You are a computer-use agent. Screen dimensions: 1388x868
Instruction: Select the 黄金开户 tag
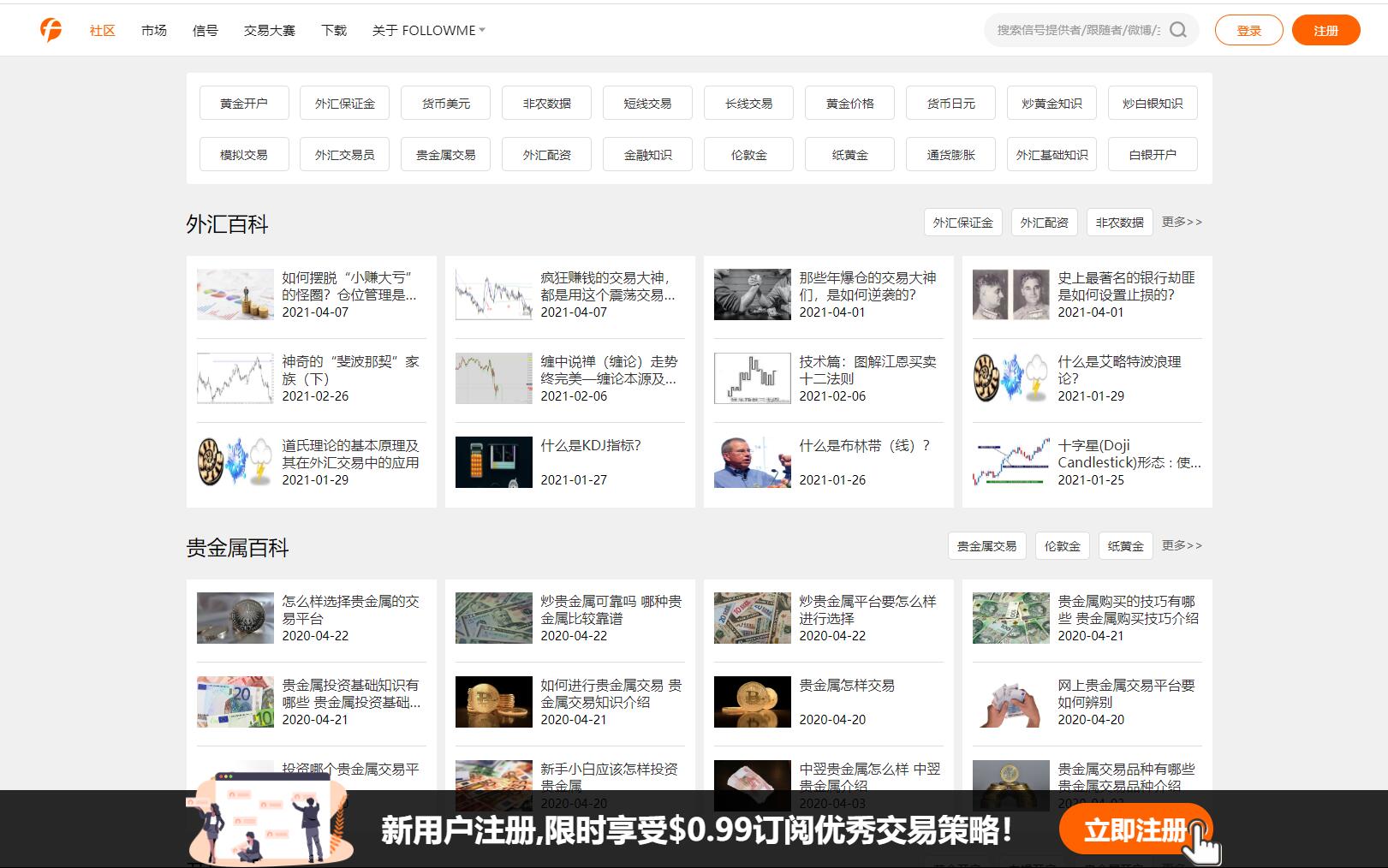[x=244, y=104]
